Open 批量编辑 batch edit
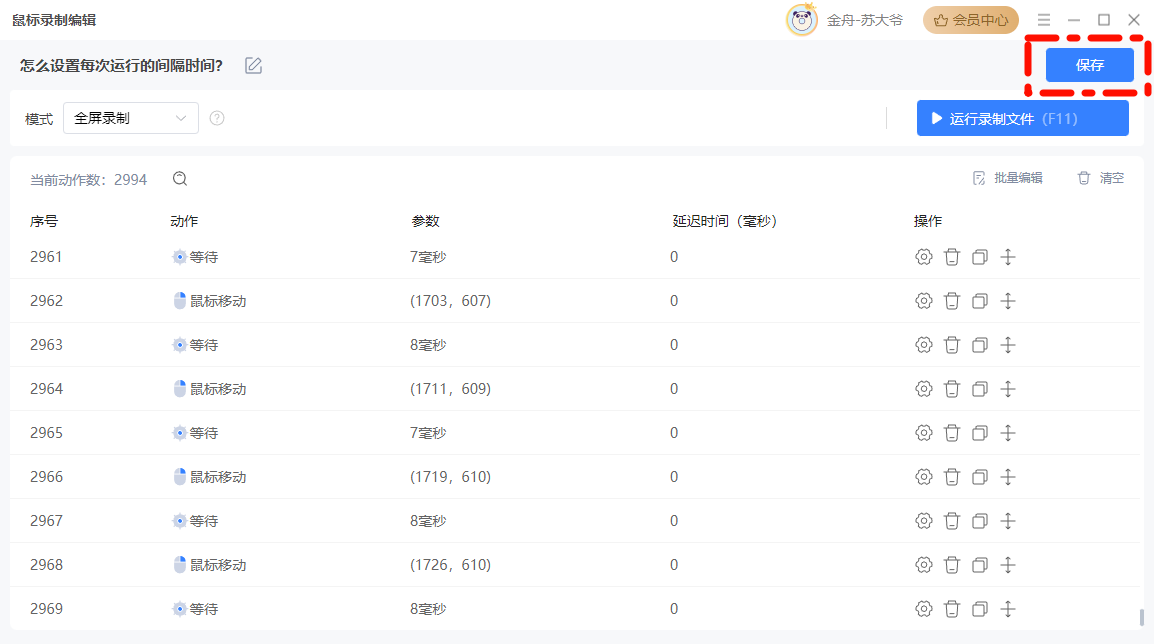The image size is (1154, 644). coord(1008,178)
